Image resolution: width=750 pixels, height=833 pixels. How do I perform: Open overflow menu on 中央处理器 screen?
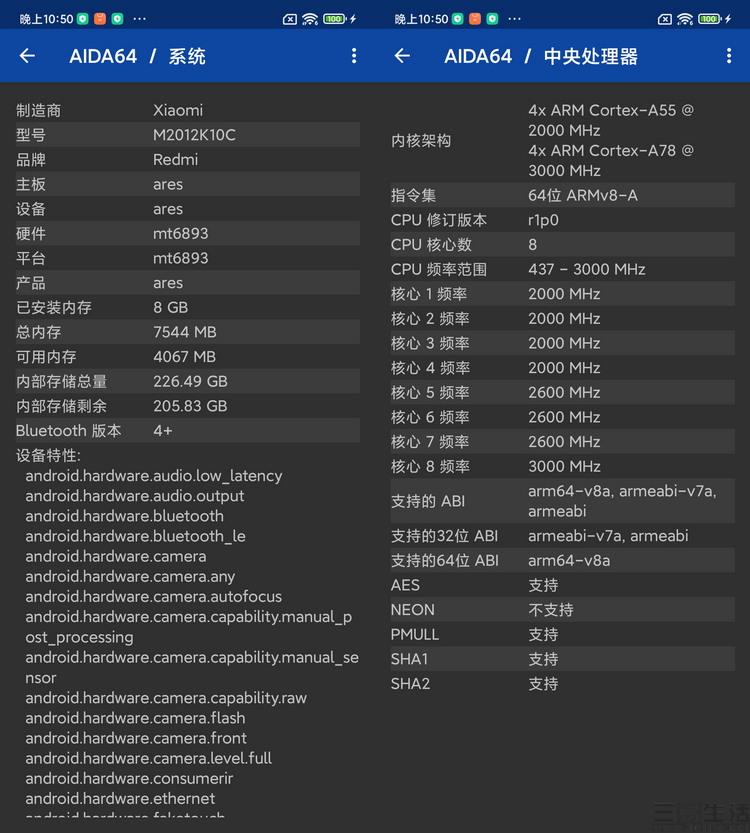[729, 56]
